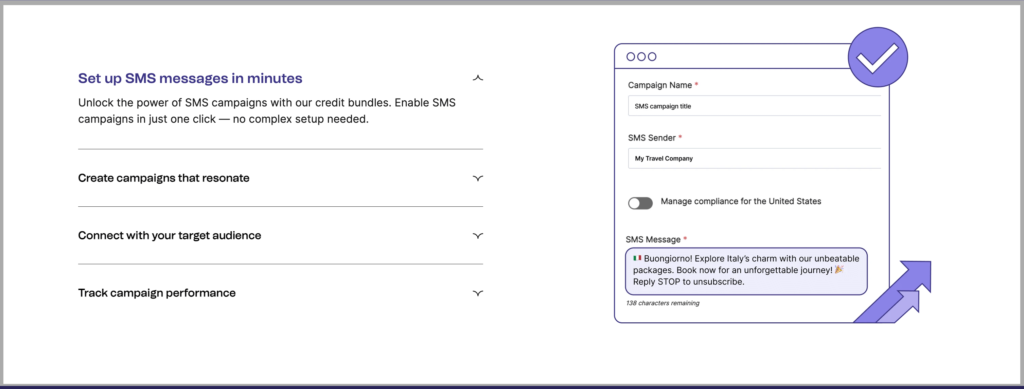Click the SMS Message box starting 'Buongiorno!'

[746, 271]
